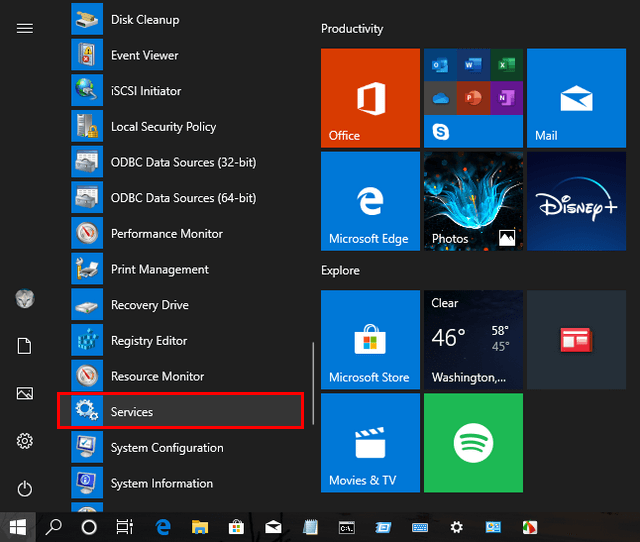
Task: Open Recovery Drive
Action: pos(186,304)
